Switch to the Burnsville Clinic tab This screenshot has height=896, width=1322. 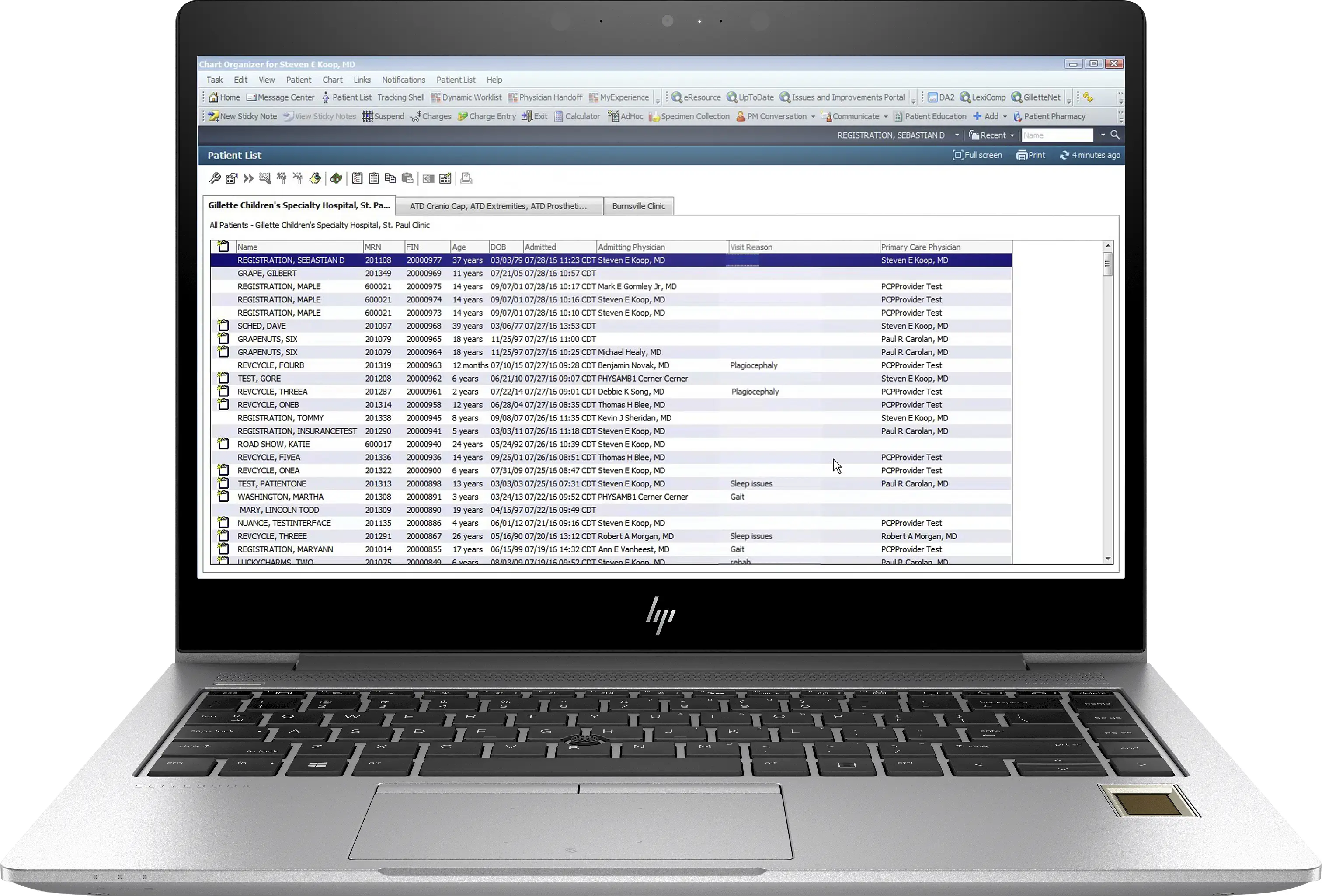pos(638,206)
